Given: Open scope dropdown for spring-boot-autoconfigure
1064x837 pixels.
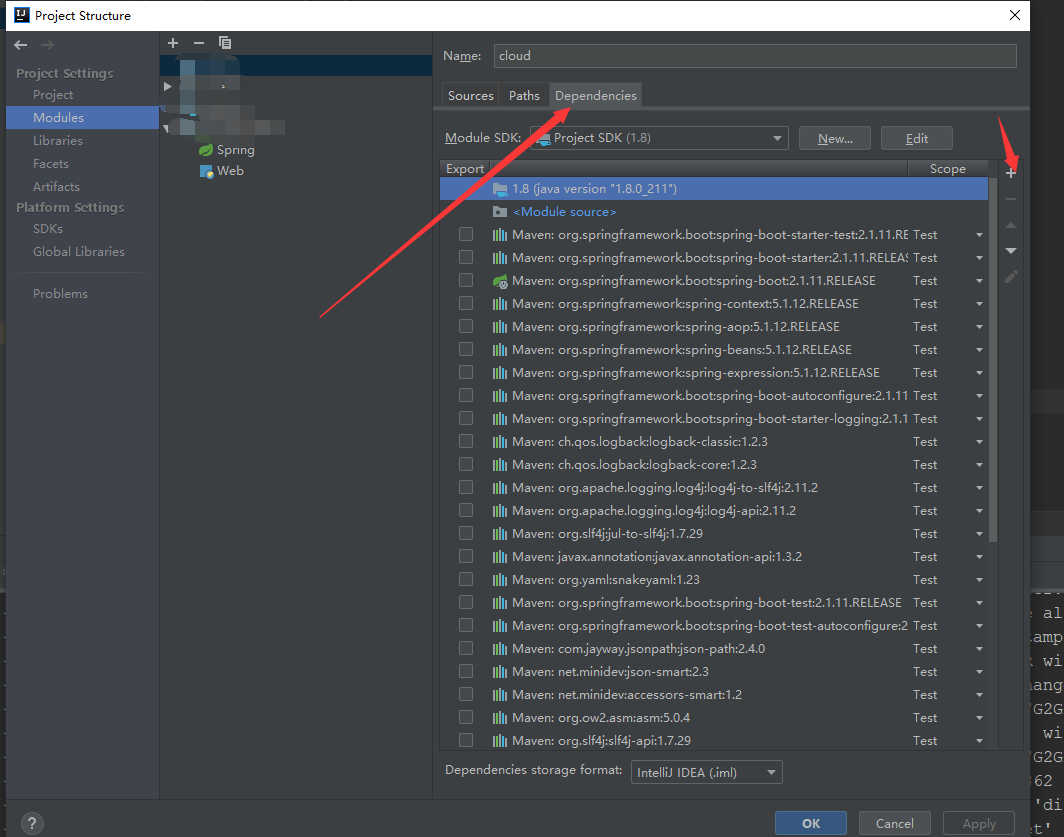Looking at the screenshot, I should 979,396.
